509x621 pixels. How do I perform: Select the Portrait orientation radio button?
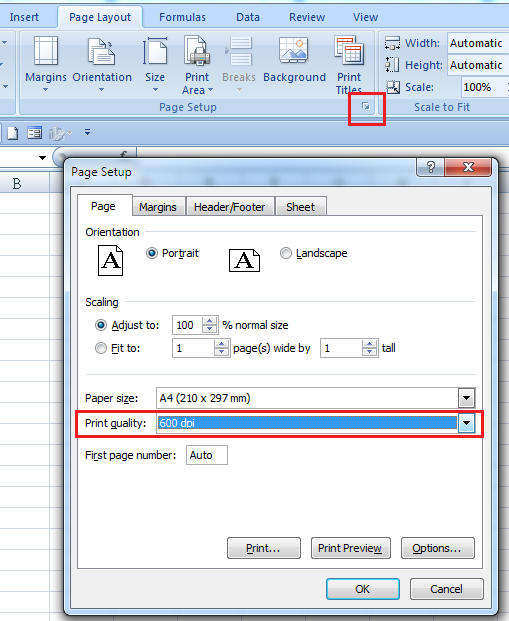click(152, 253)
